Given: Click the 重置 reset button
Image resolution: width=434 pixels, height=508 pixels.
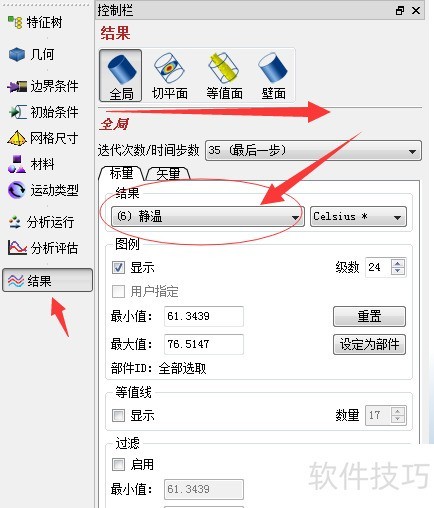Looking at the screenshot, I should tap(369, 316).
